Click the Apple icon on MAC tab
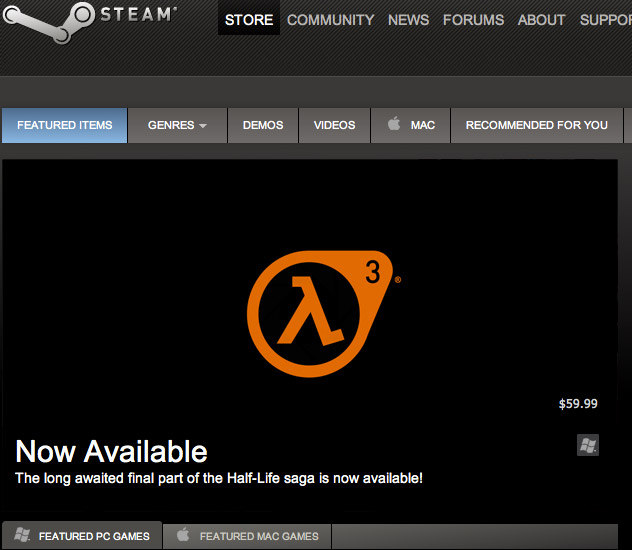Viewport: 632px width, 550px height. pyautogui.click(x=393, y=124)
